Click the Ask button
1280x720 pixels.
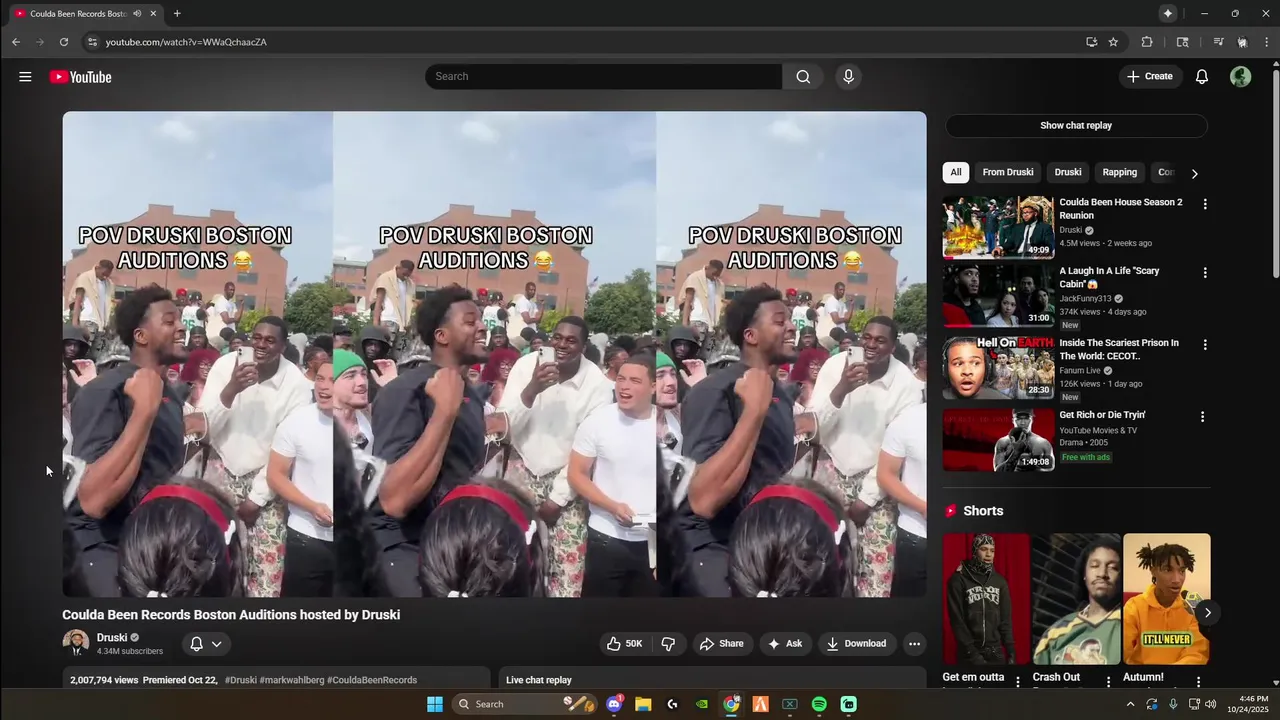[785, 644]
